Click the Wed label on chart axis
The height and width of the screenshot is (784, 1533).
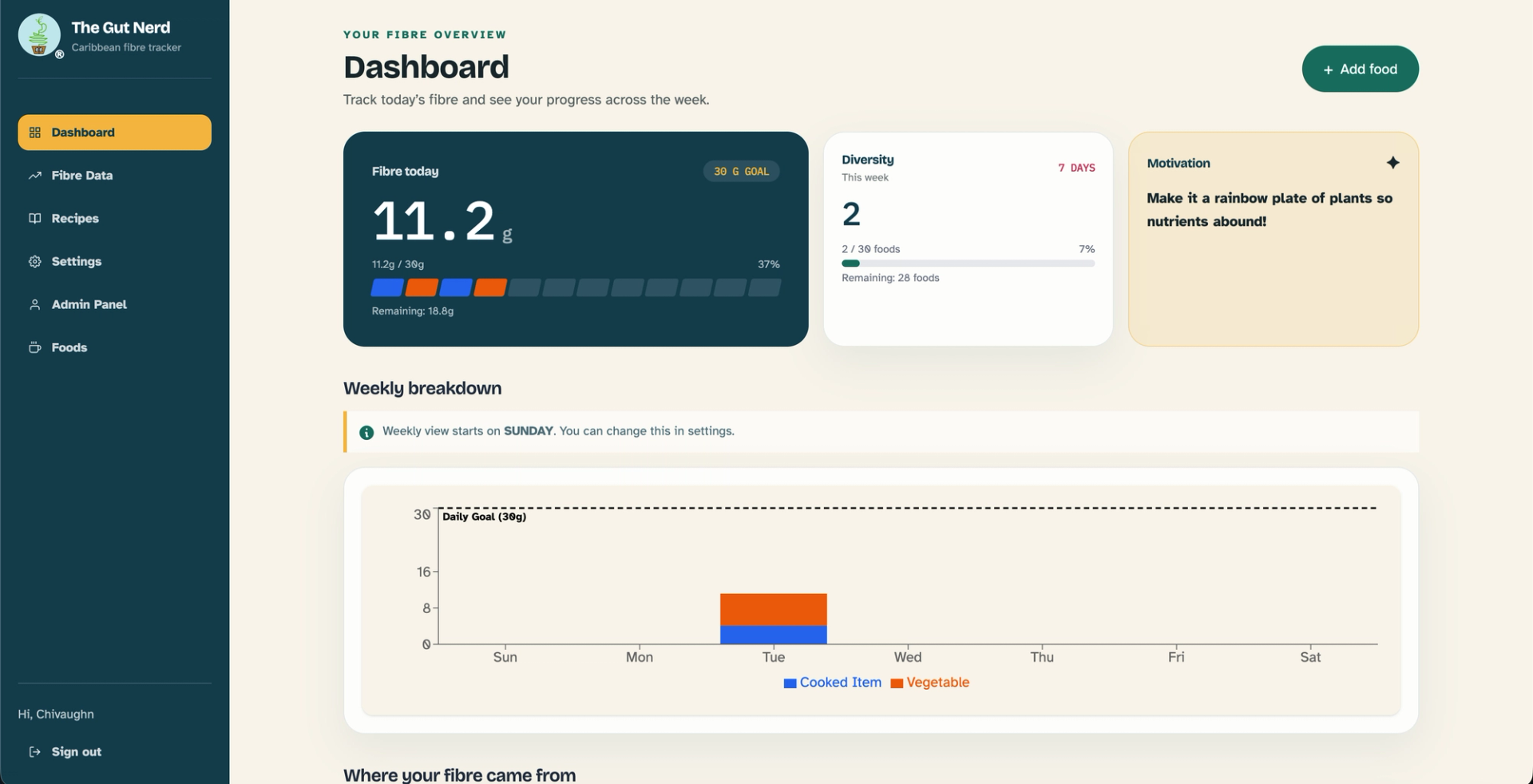point(908,657)
